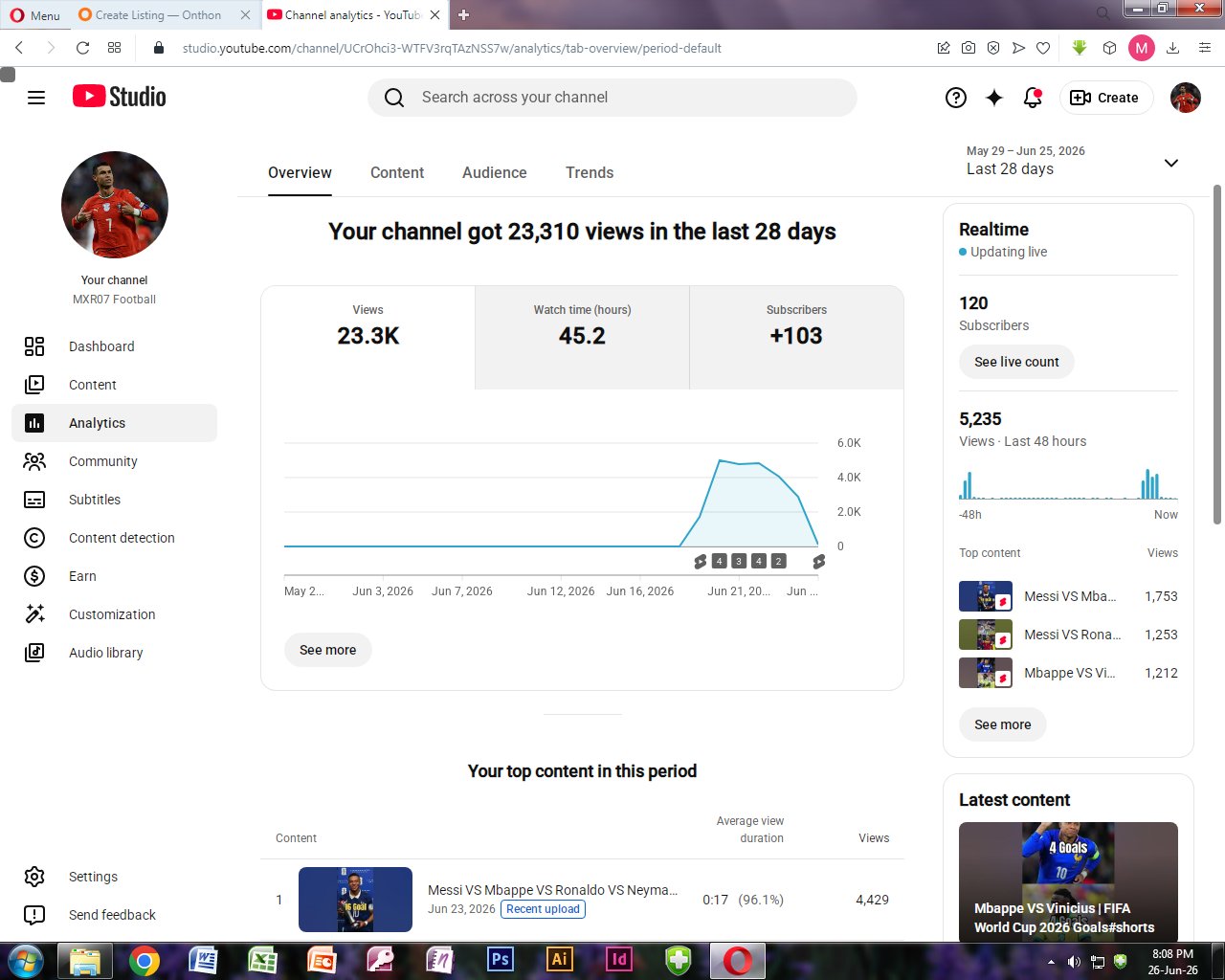This screenshot has width=1225, height=980.
Task: Open the Analytics sidebar item
Action: [115, 423]
